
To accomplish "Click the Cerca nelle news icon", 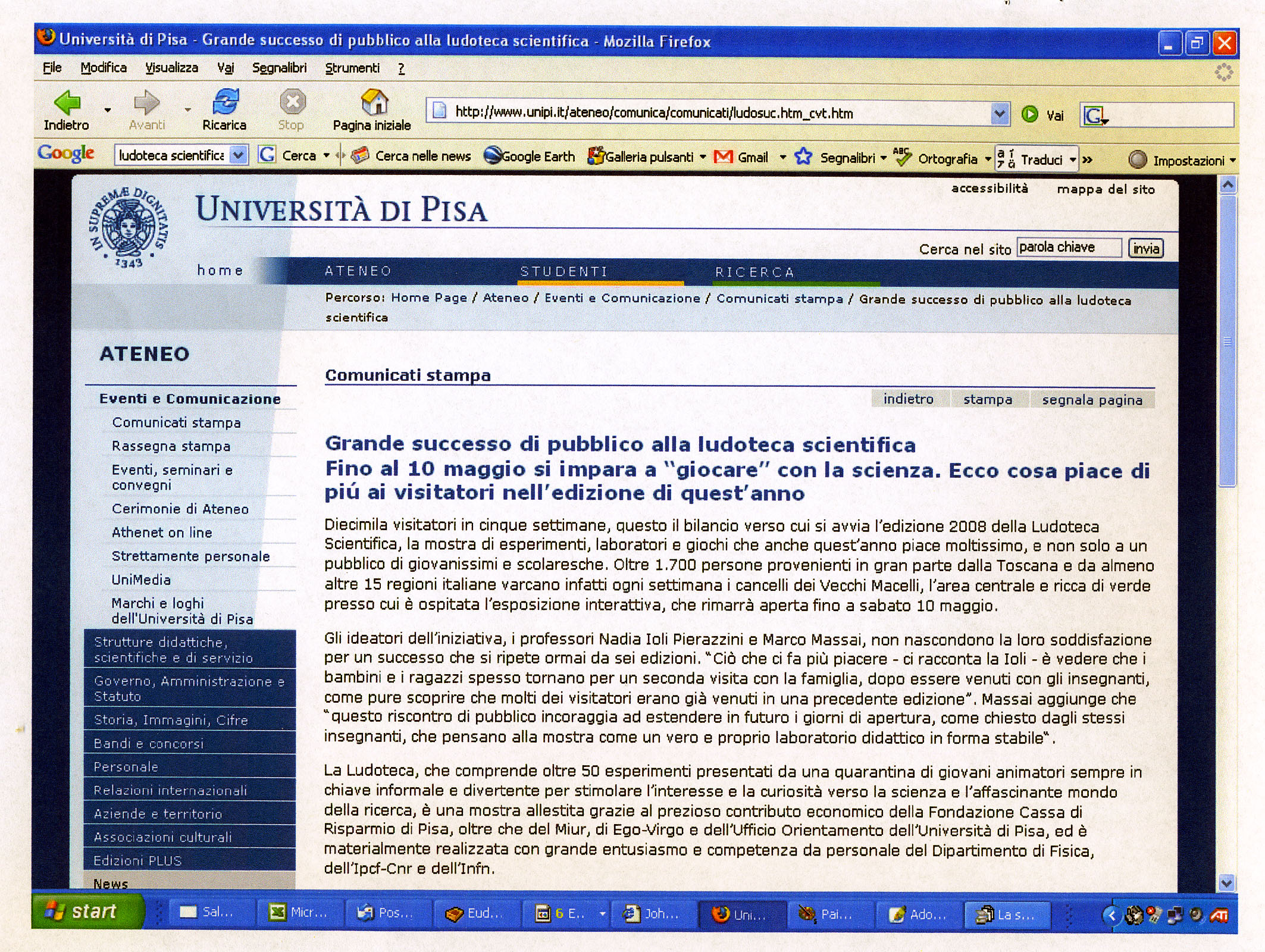I will coord(359,156).
